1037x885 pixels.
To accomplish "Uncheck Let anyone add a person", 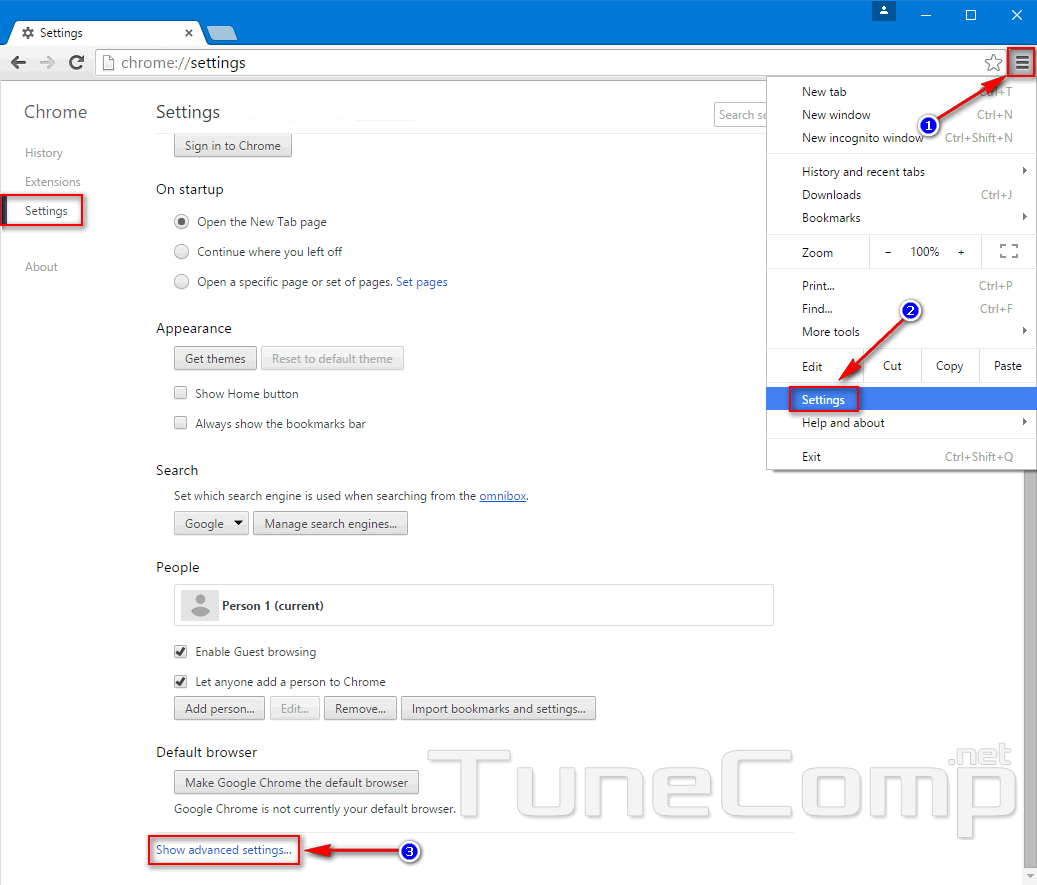I will (x=181, y=681).
